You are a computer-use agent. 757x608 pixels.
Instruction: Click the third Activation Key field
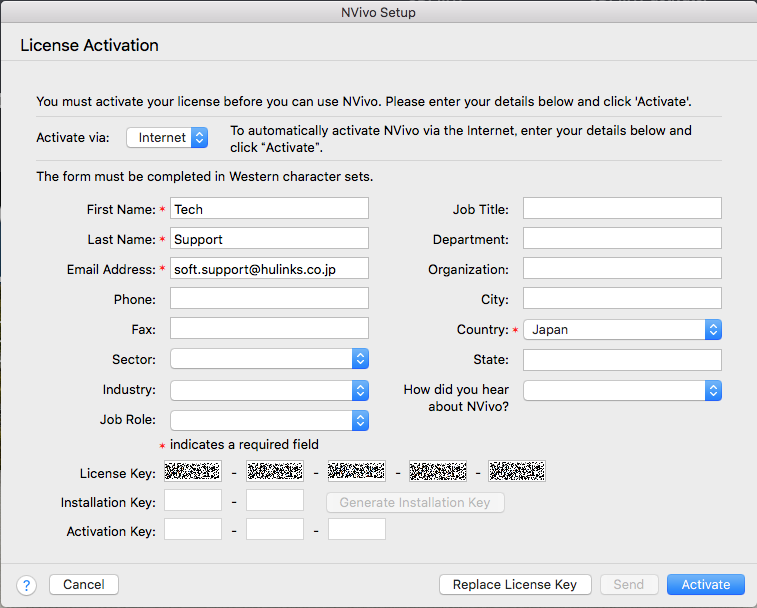(357, 529)
